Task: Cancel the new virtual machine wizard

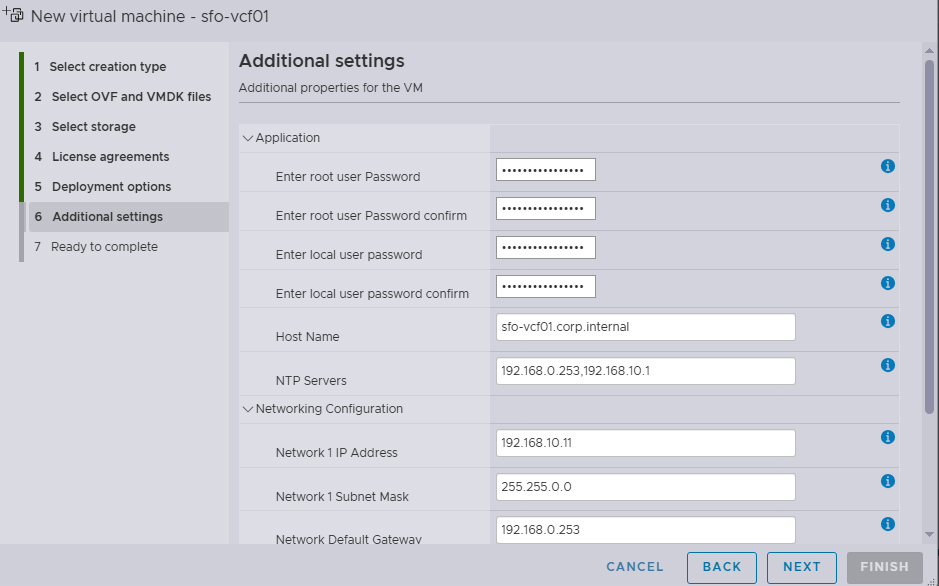Action: pos(634,567)
